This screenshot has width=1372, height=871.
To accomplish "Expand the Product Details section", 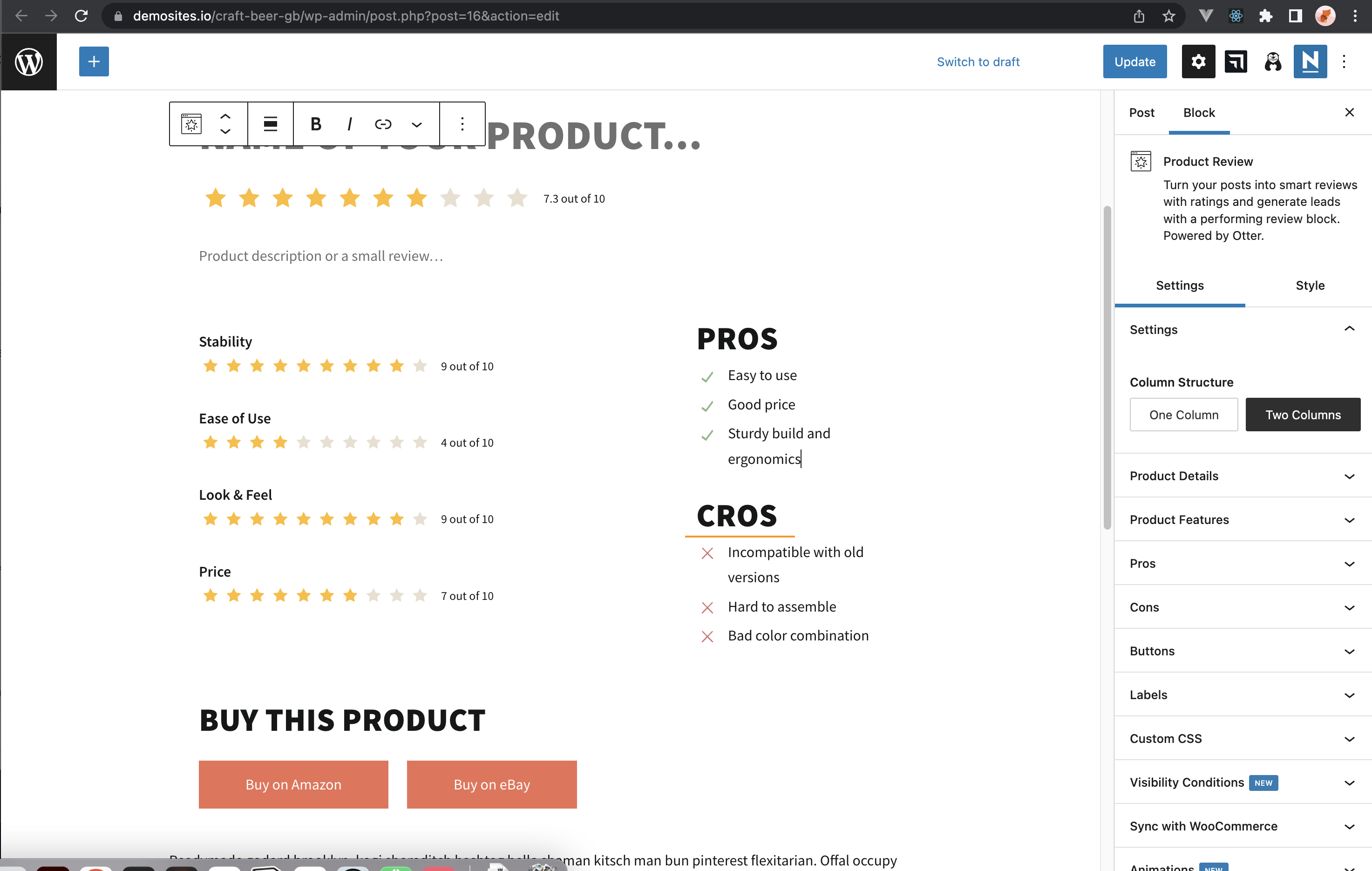I will coord(1242,476).
